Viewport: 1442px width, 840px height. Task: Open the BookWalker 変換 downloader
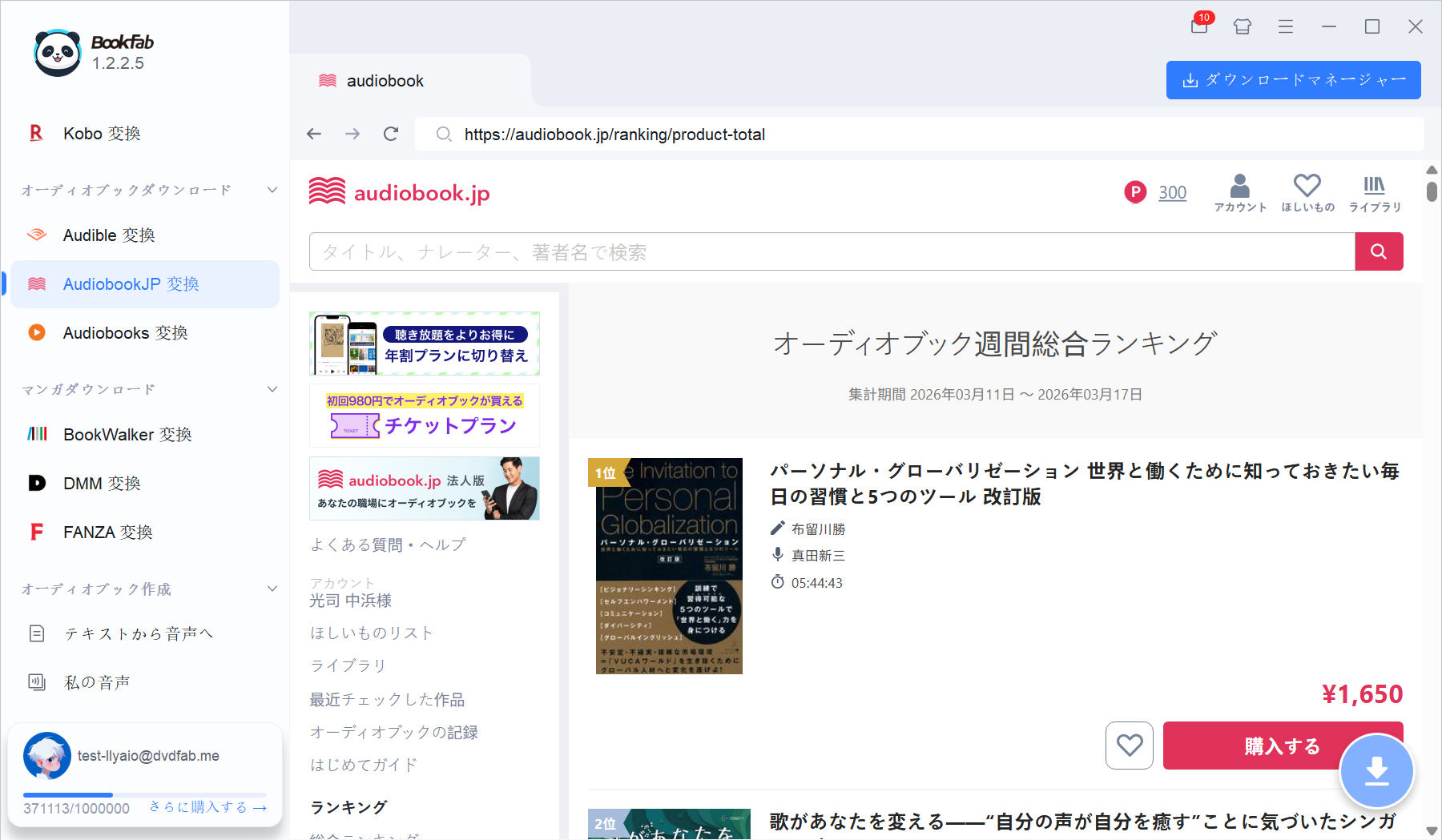tap(127, 434)
